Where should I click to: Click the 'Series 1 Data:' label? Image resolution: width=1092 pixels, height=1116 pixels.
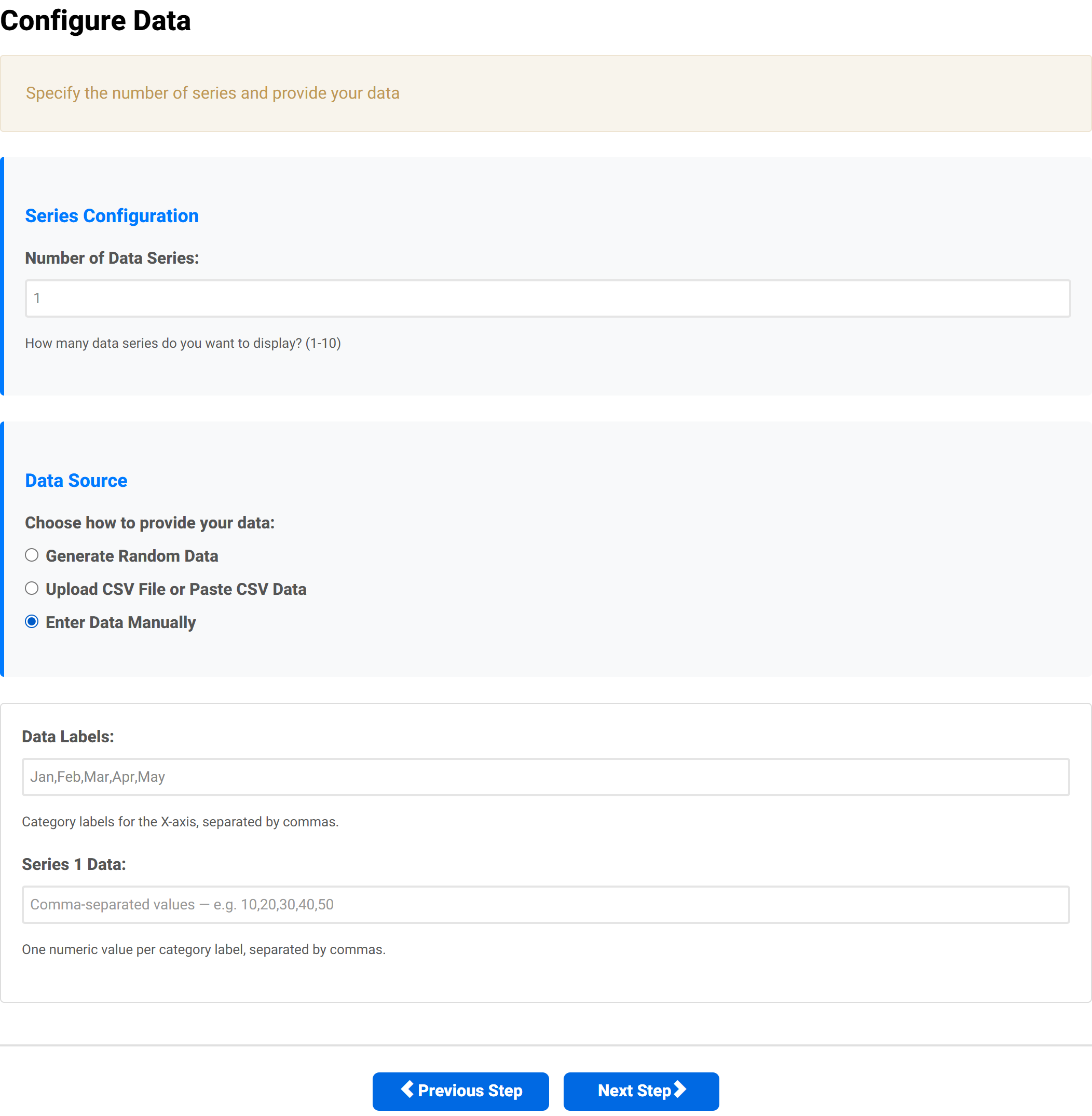(74, 865)
